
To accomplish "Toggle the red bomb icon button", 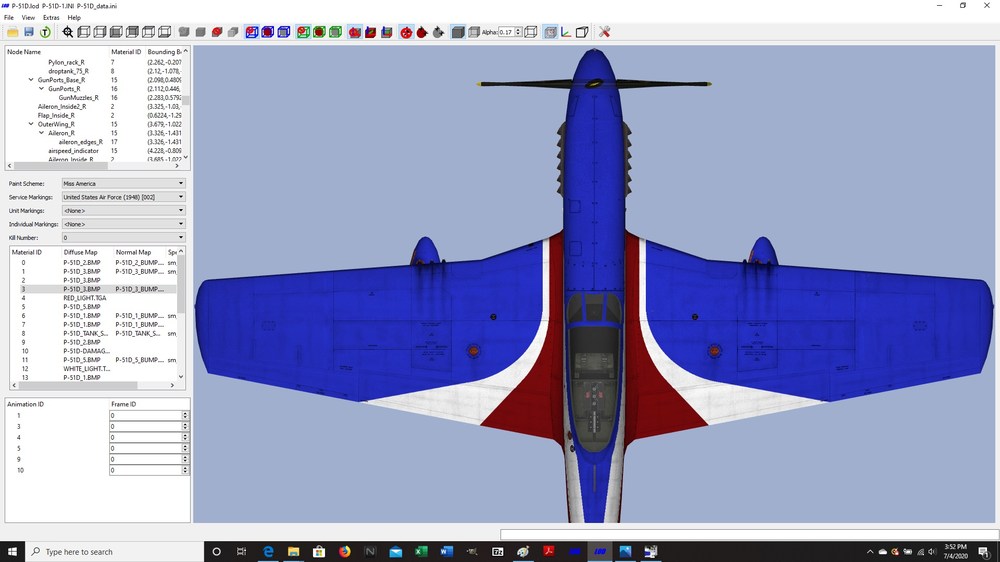I will tap(422, 32).
